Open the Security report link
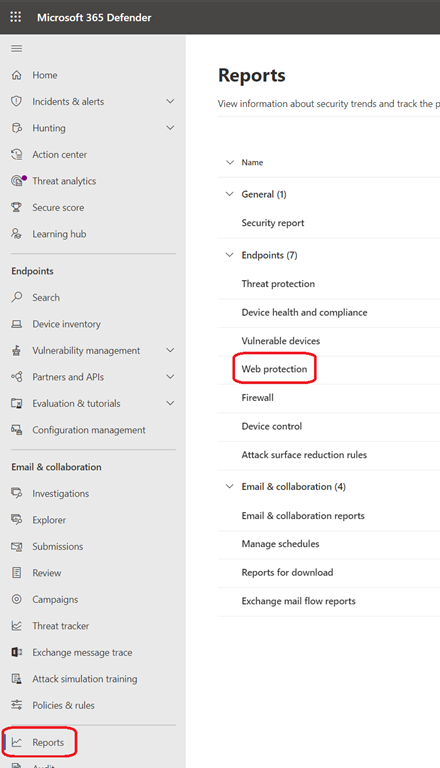Screen dimensions: 440x768 (273, 223)
